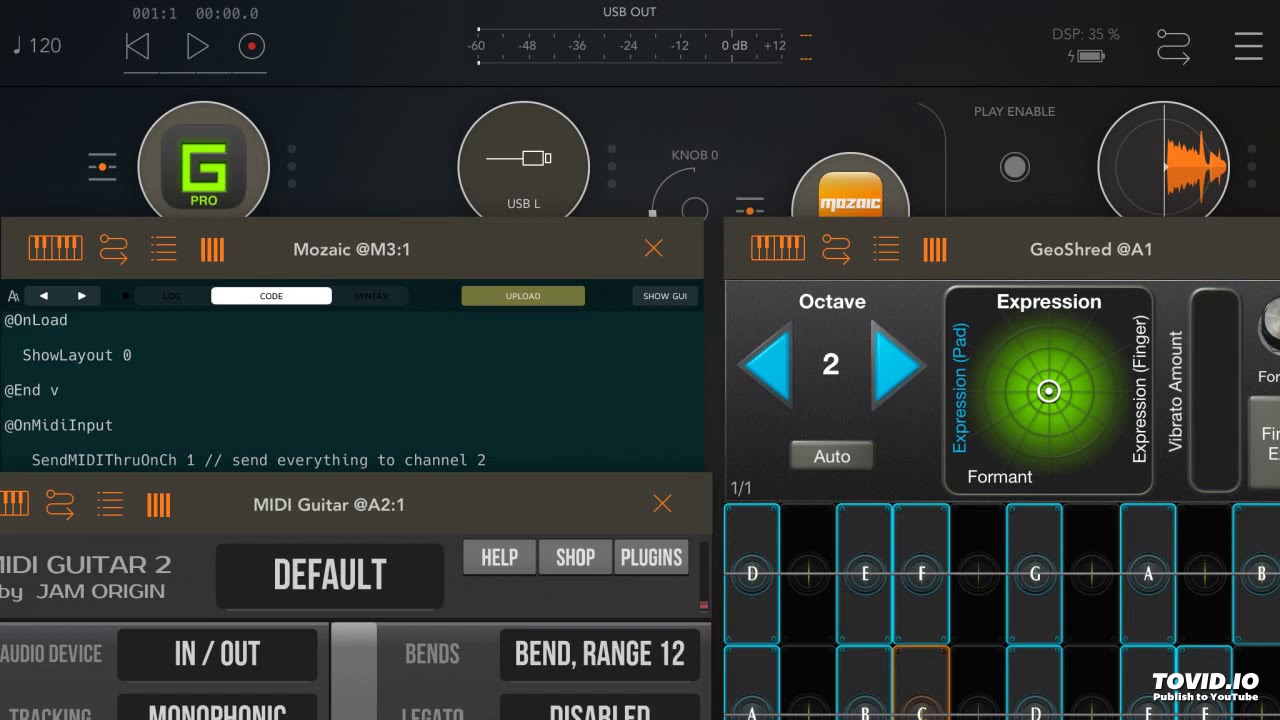Open the MIDI routing matrix icon in top bar
Viewport: 1280px width, 720px height.
(x=1173, y=46)
